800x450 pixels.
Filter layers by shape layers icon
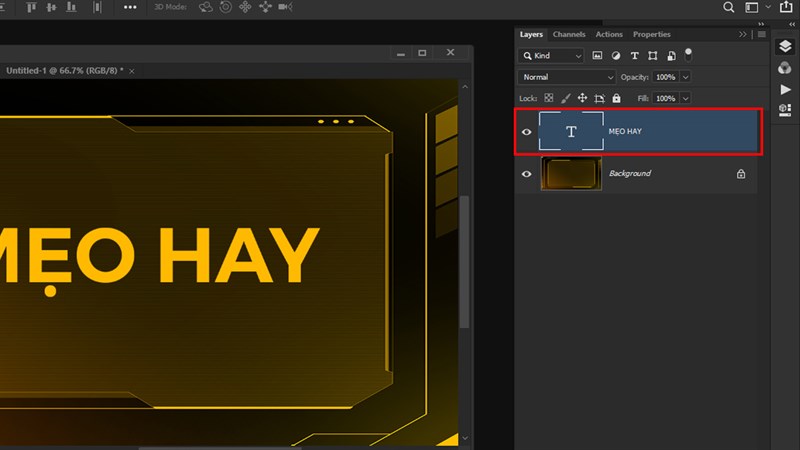[653, 56]
